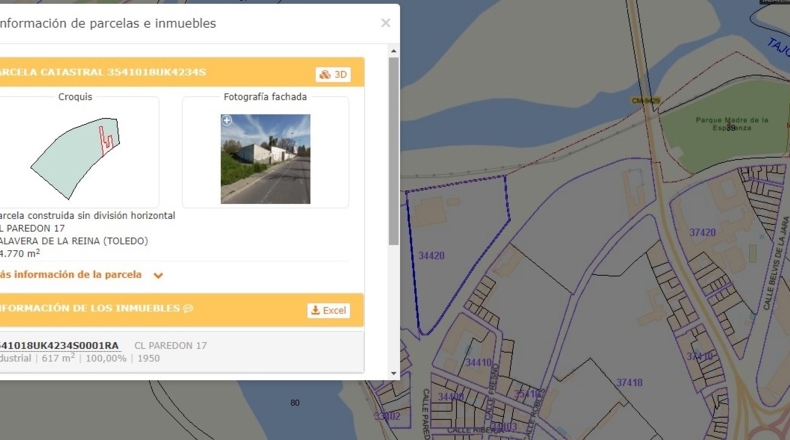Select block label 34410 on map

tap(478, 362)
